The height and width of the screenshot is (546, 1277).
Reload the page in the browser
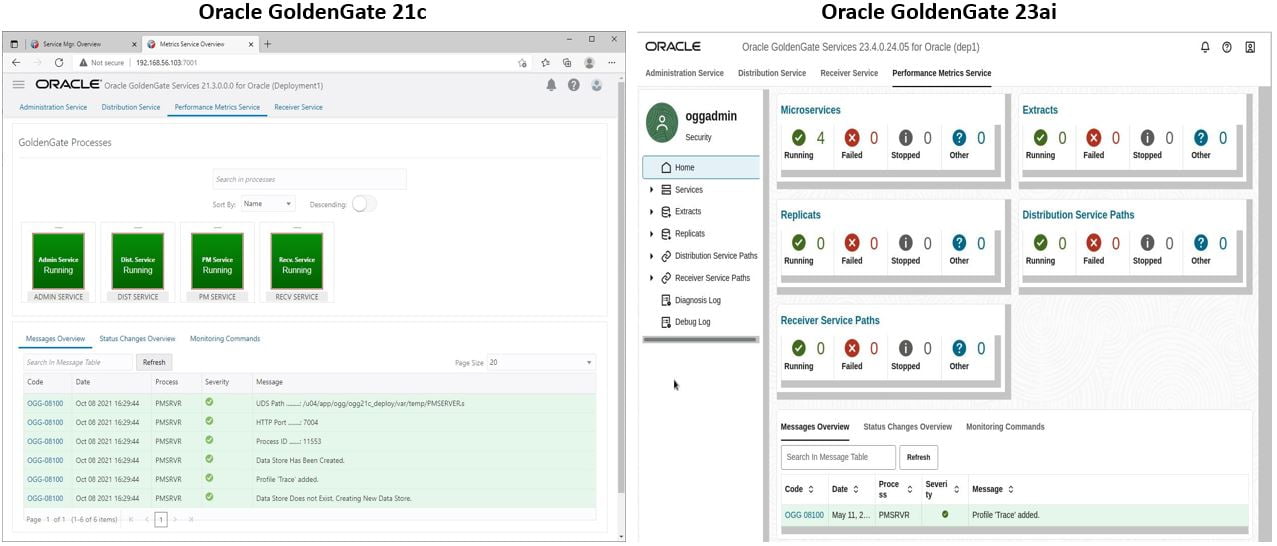pos(59,62)
